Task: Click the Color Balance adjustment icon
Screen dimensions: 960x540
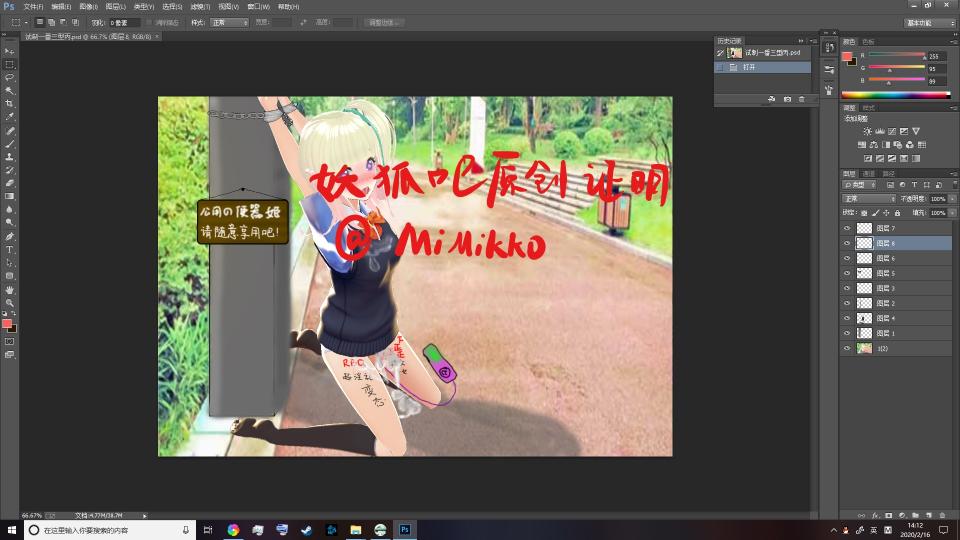Action: pyautogui.click(x=874, y=144)
